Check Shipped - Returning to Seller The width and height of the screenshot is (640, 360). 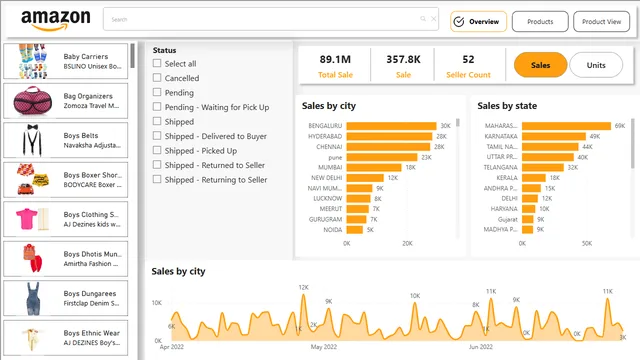coord(157,179)
